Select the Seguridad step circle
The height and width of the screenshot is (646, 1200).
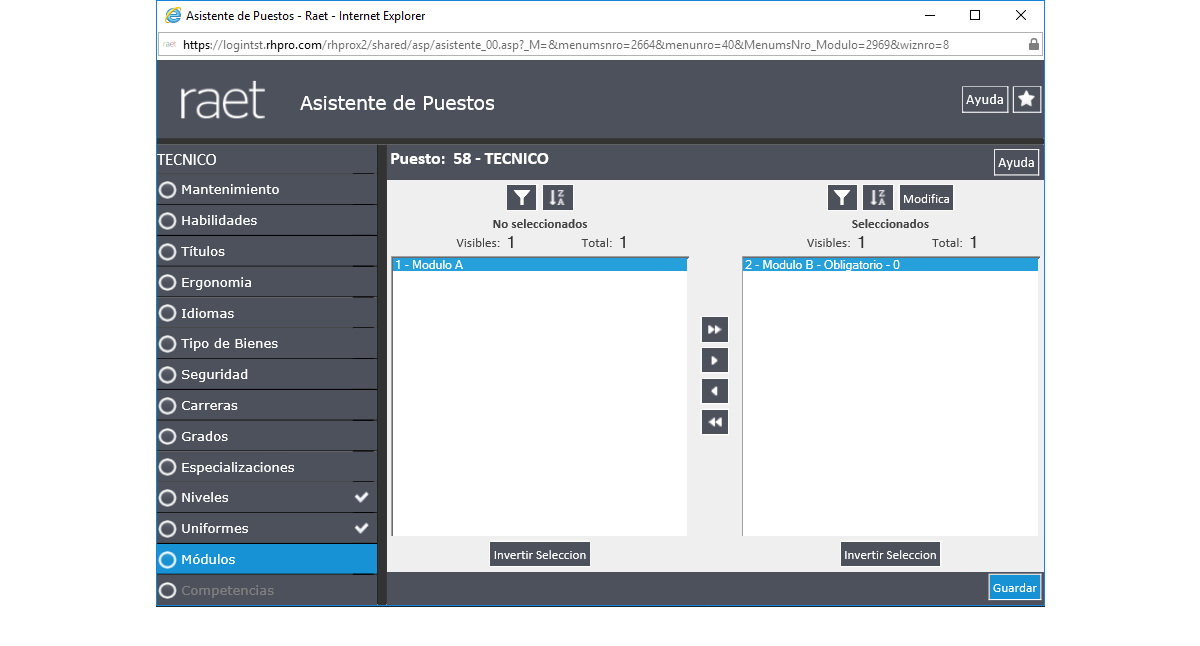coord(168,375)
